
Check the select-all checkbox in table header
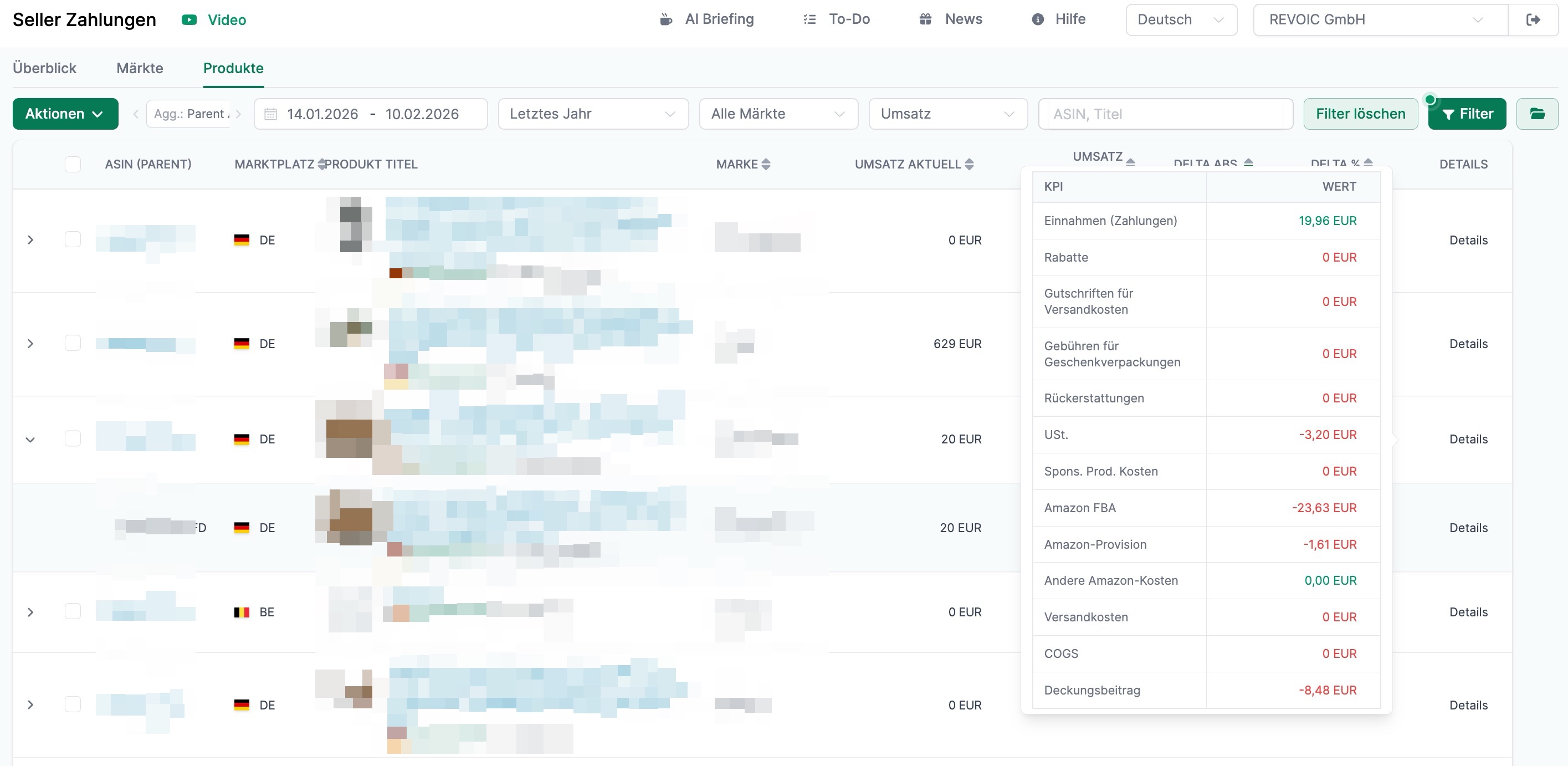coord(73,164)
